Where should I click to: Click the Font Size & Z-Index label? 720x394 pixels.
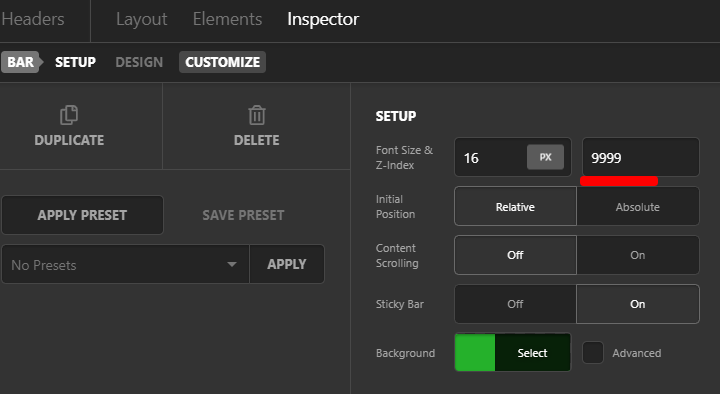click(x=404, y=158)
